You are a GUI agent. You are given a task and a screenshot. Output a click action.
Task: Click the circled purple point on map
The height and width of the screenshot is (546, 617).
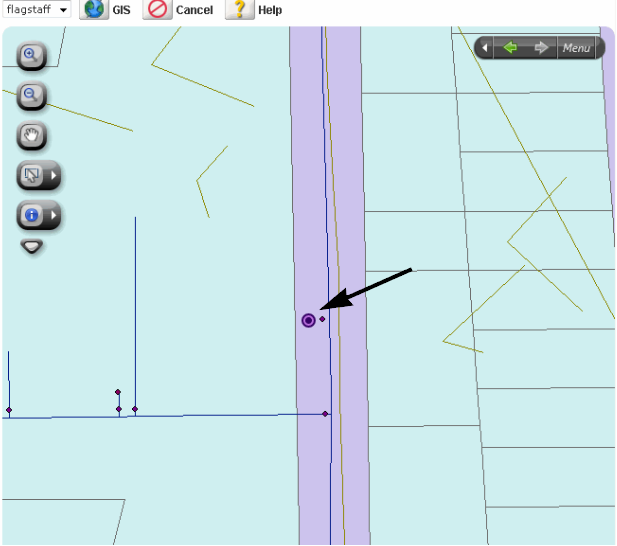(308, 320)
